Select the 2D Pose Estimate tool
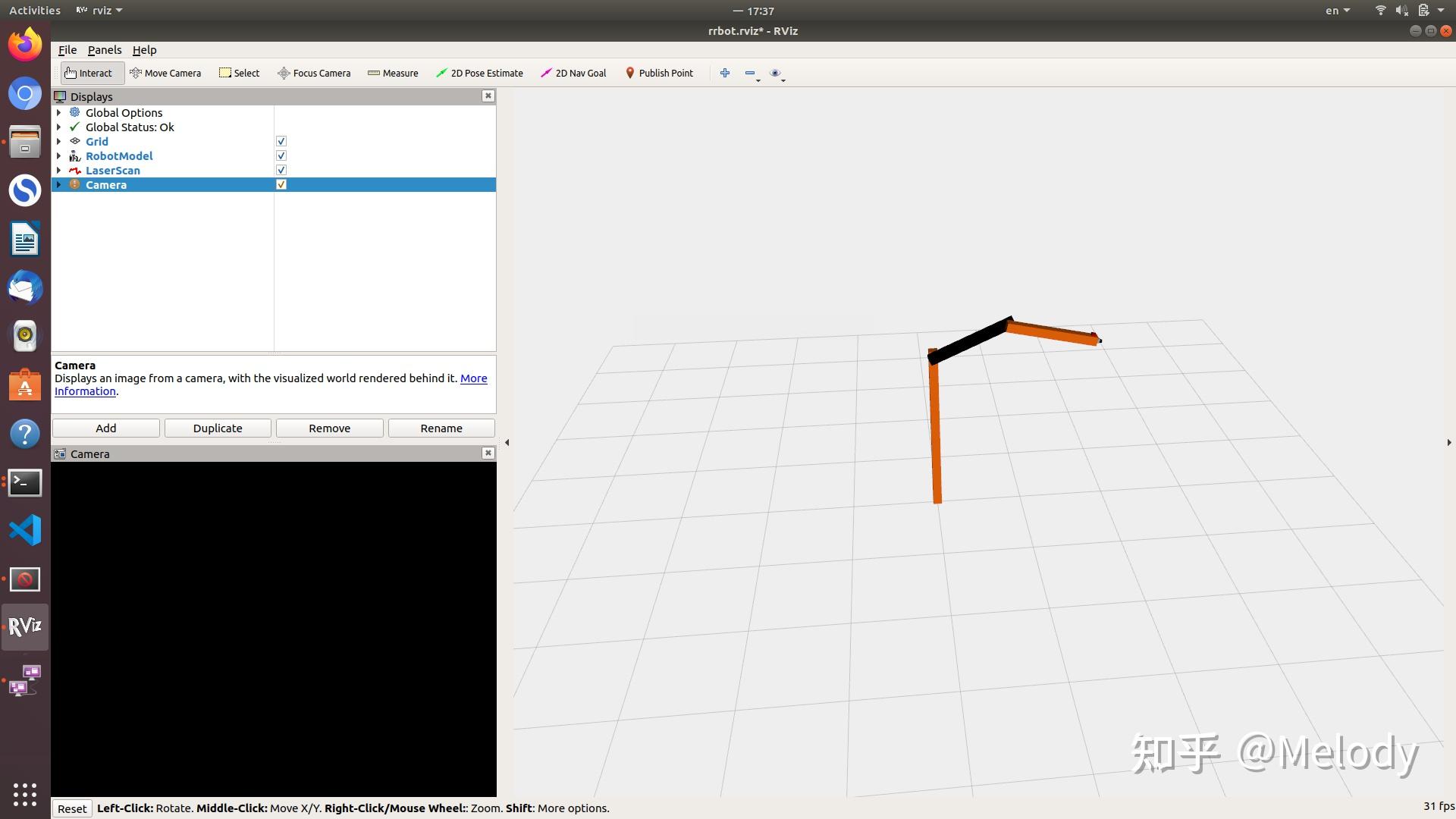Viewport: 1456px width, 819px height. (479, 73)
